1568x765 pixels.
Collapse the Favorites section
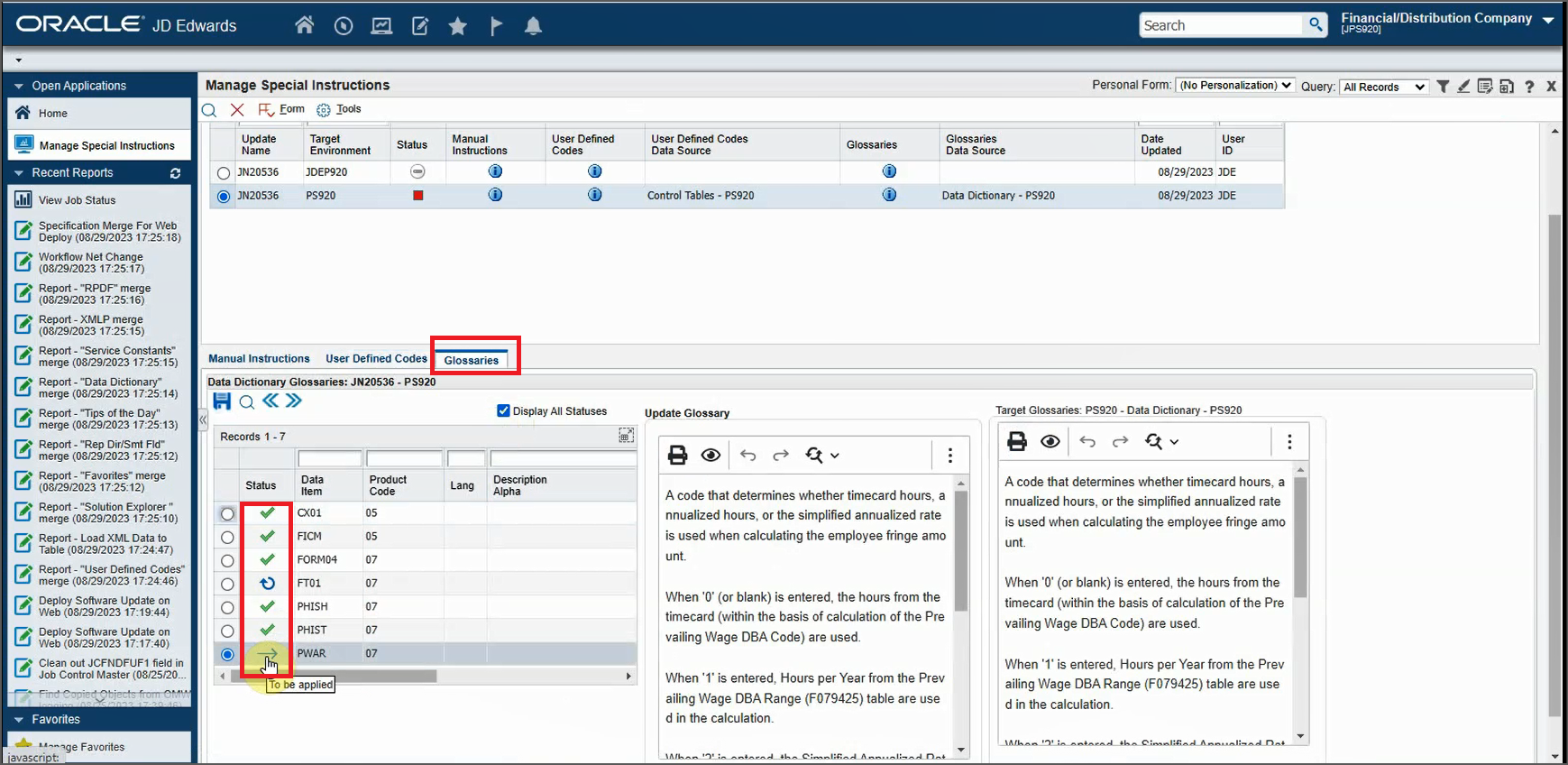pyautogui.click(x=18, y=720)
